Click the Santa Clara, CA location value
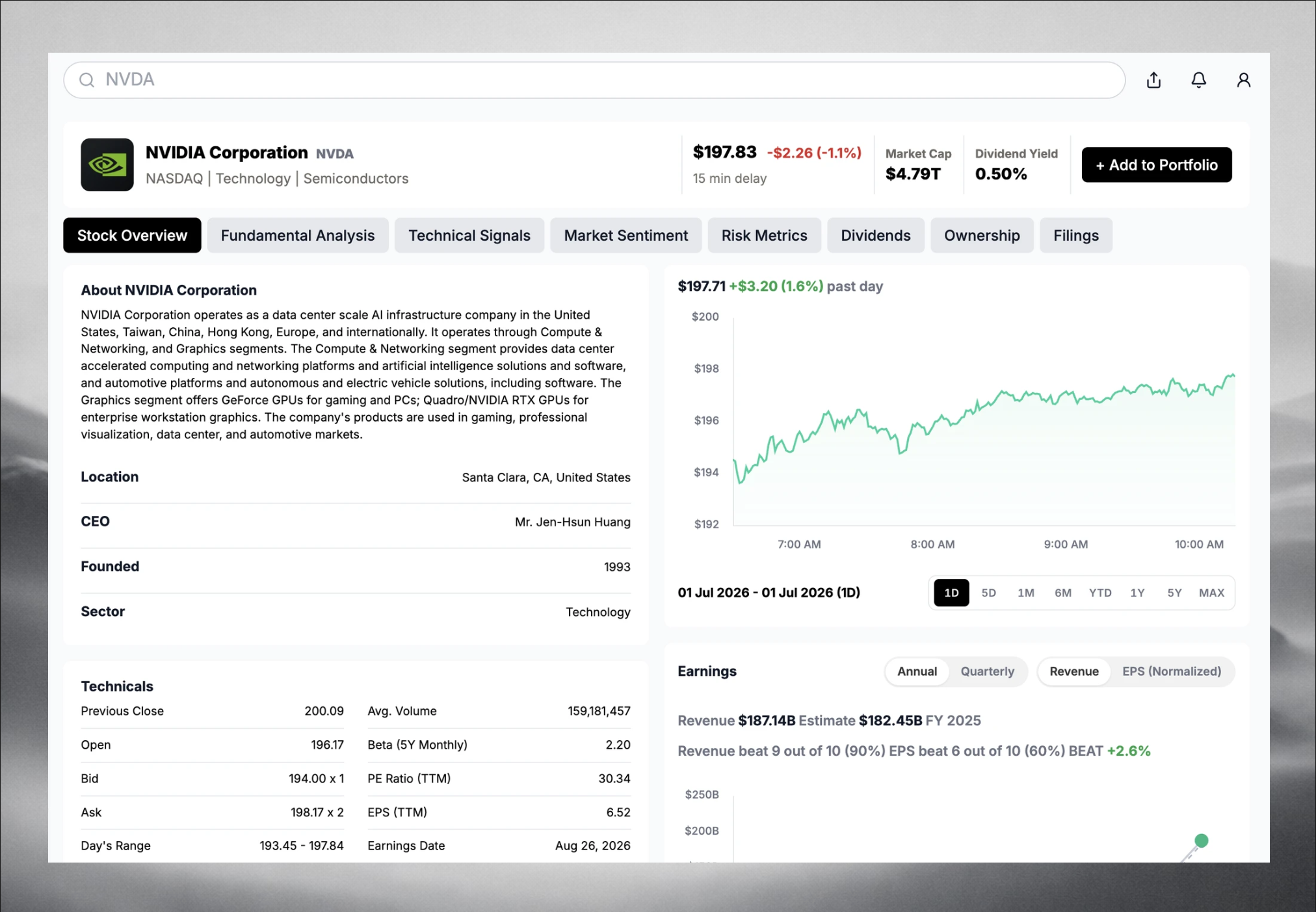This screenshot has height=912, width=1316. [546, 477]
